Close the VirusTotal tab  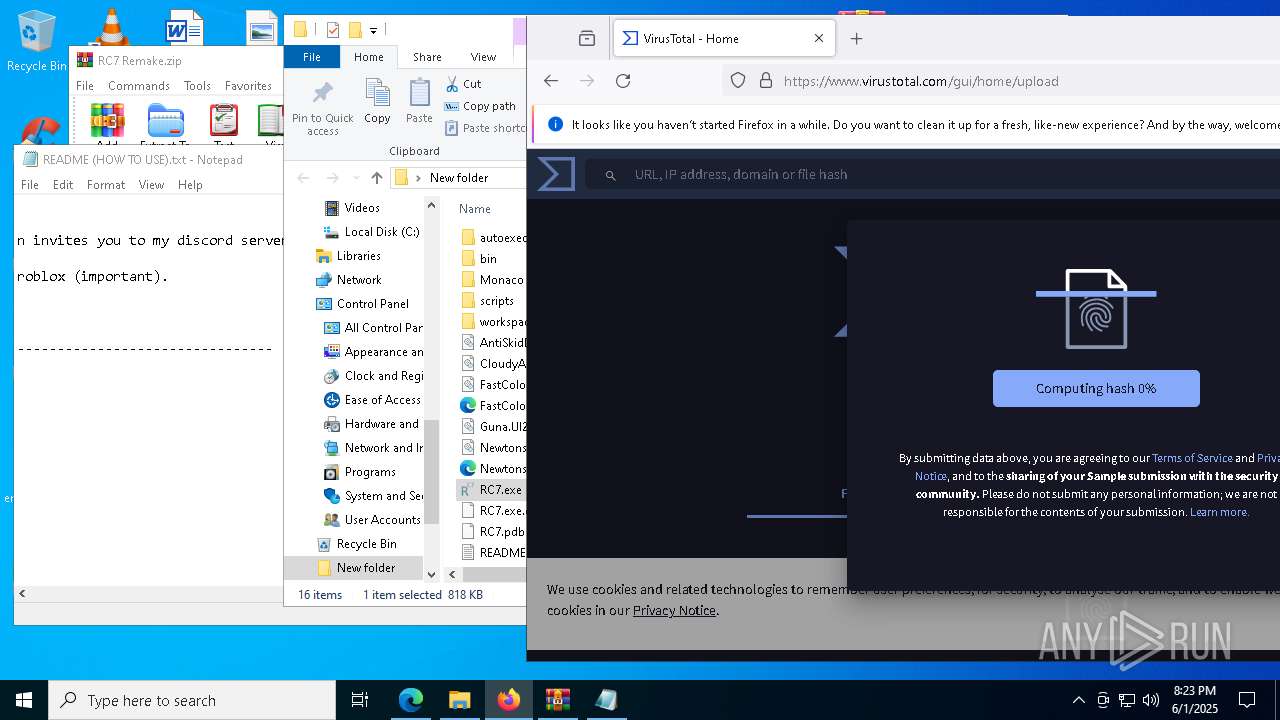tap(819, 38)
